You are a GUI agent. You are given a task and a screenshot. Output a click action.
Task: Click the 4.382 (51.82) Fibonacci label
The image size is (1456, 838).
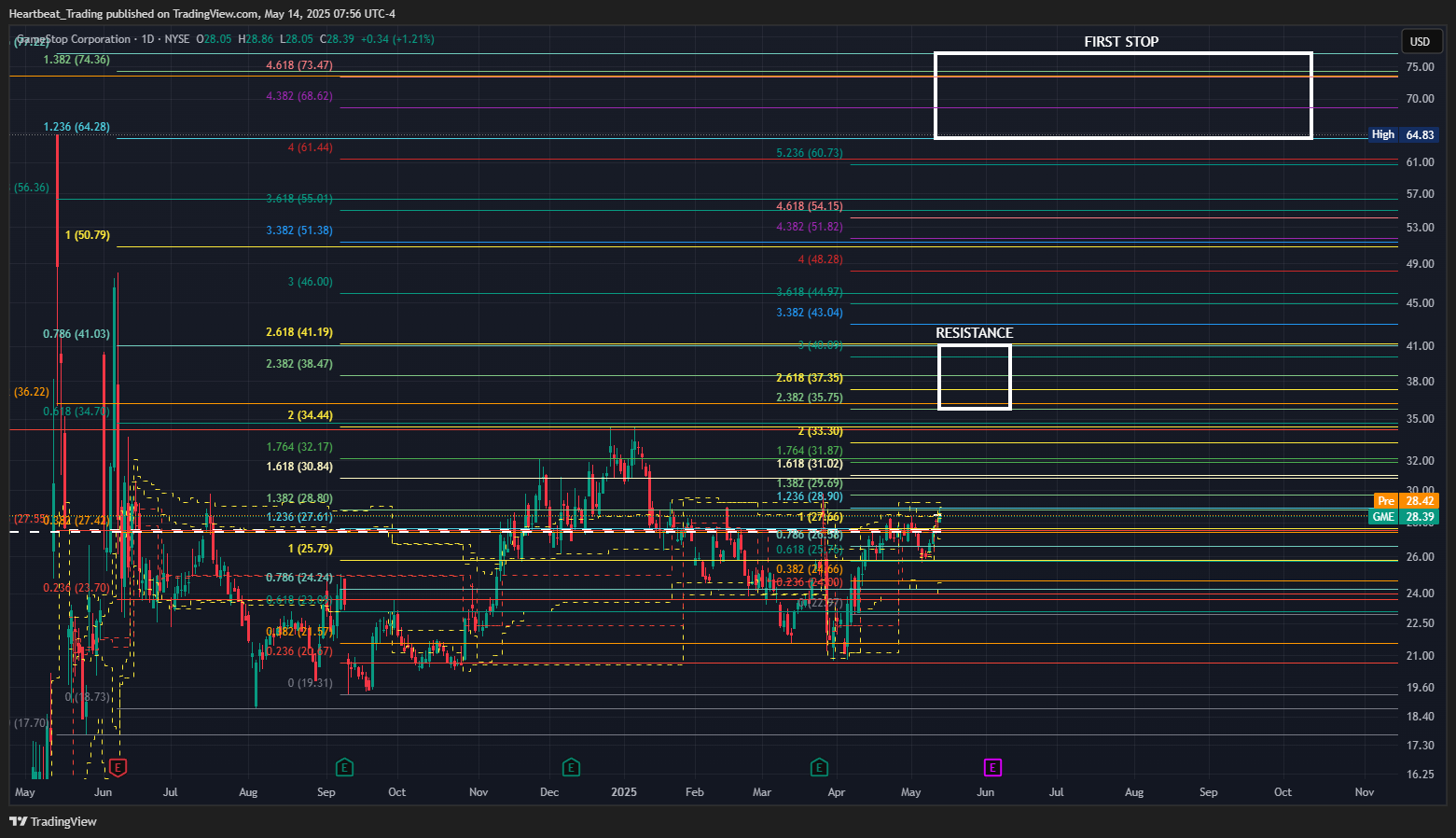point(810,227)
